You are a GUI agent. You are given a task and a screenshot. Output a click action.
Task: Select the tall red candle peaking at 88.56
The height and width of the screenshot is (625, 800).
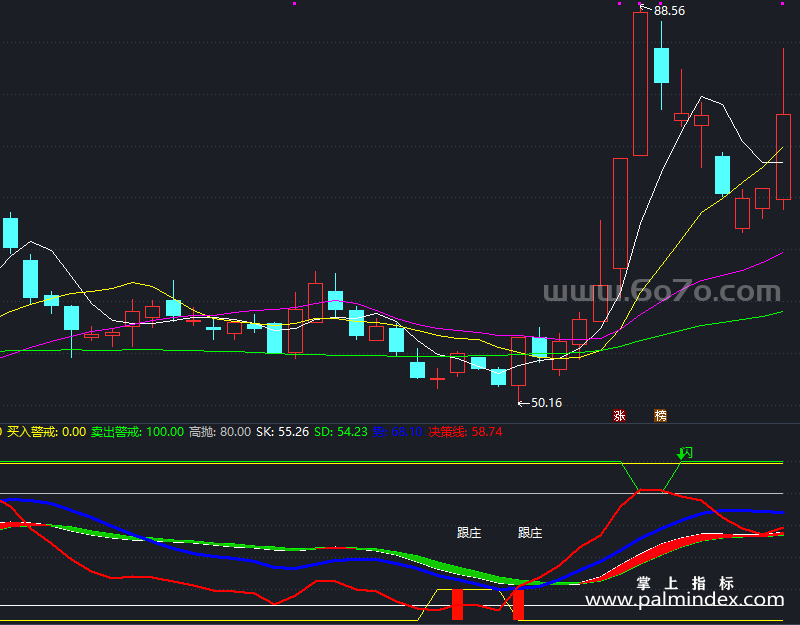[640, 82]
